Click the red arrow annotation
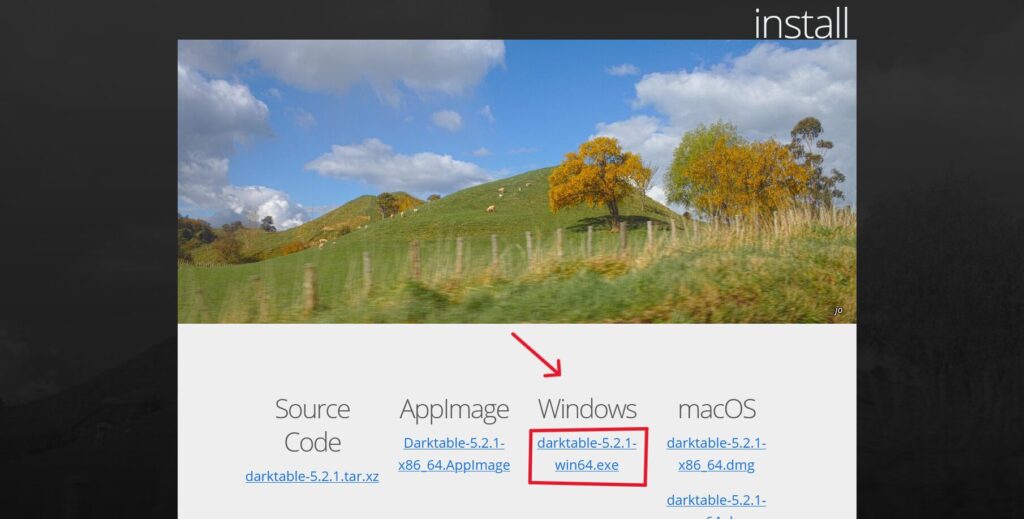Screen dimensions: 1024x519 coord(536,354)
